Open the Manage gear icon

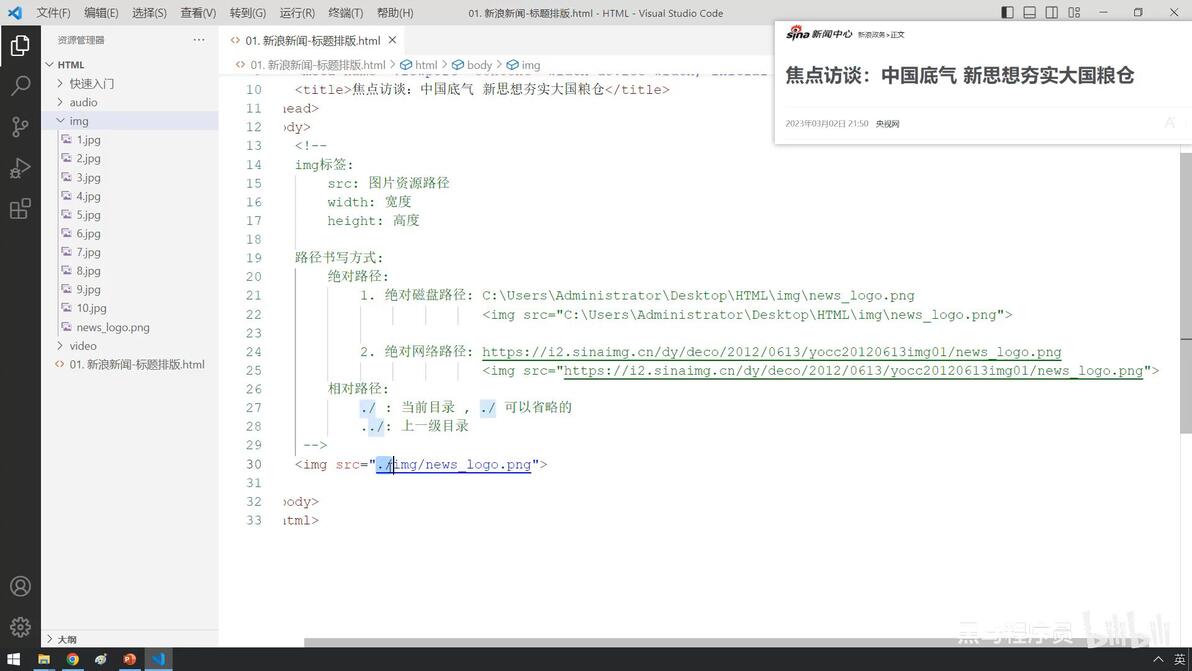click(21, 626)
